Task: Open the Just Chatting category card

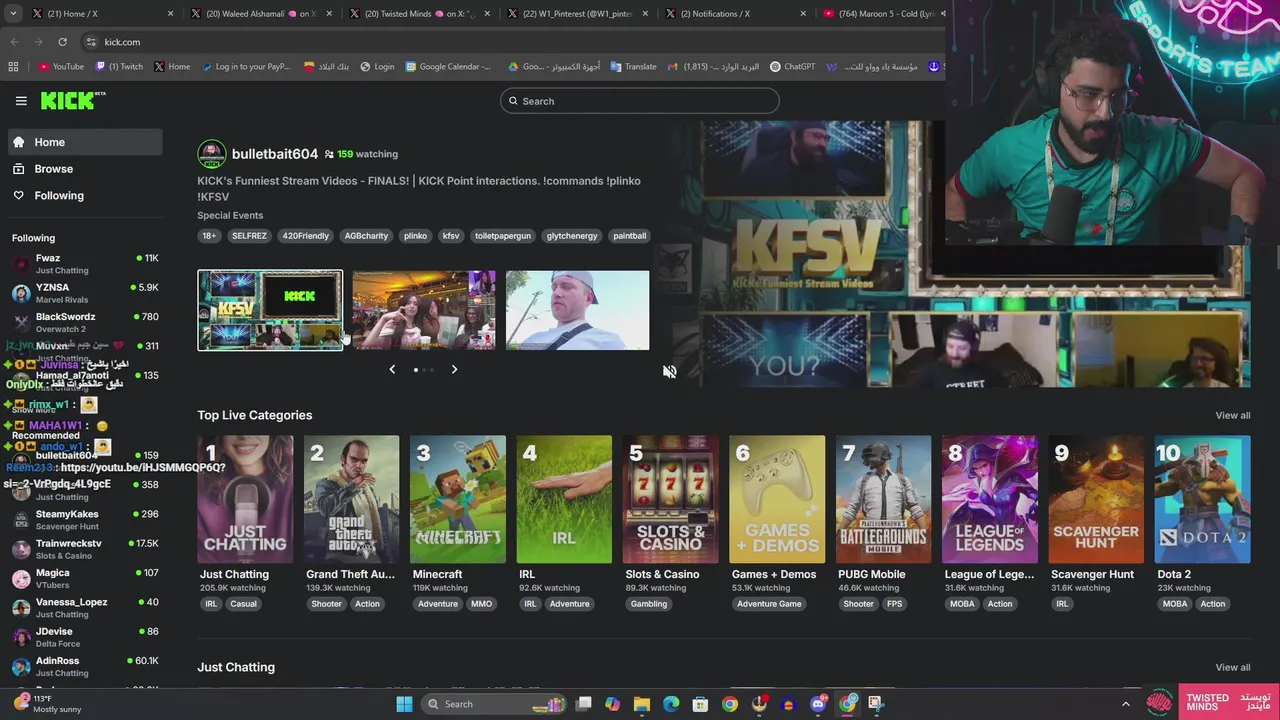Action: tap(245, 499)
